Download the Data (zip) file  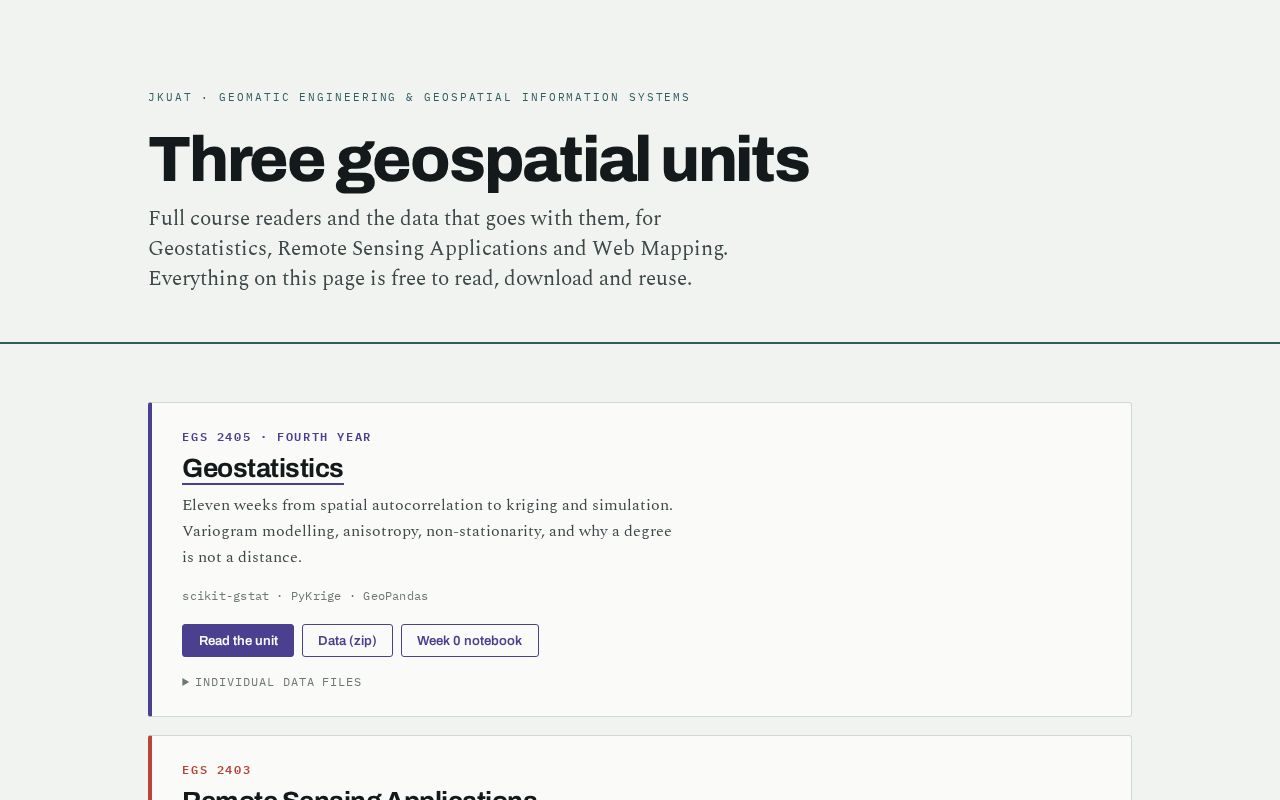point(347,641)
